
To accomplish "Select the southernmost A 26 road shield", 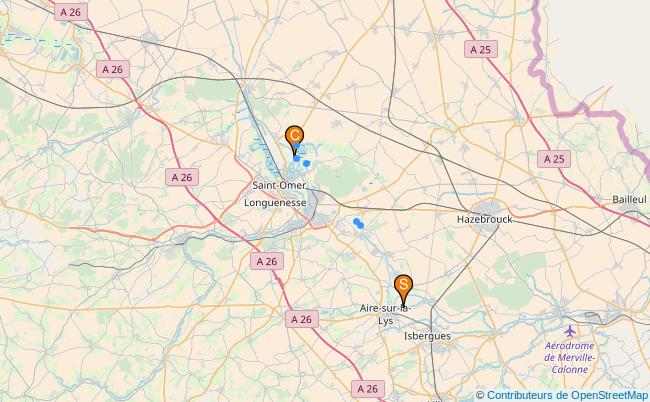I will (368, 389).
